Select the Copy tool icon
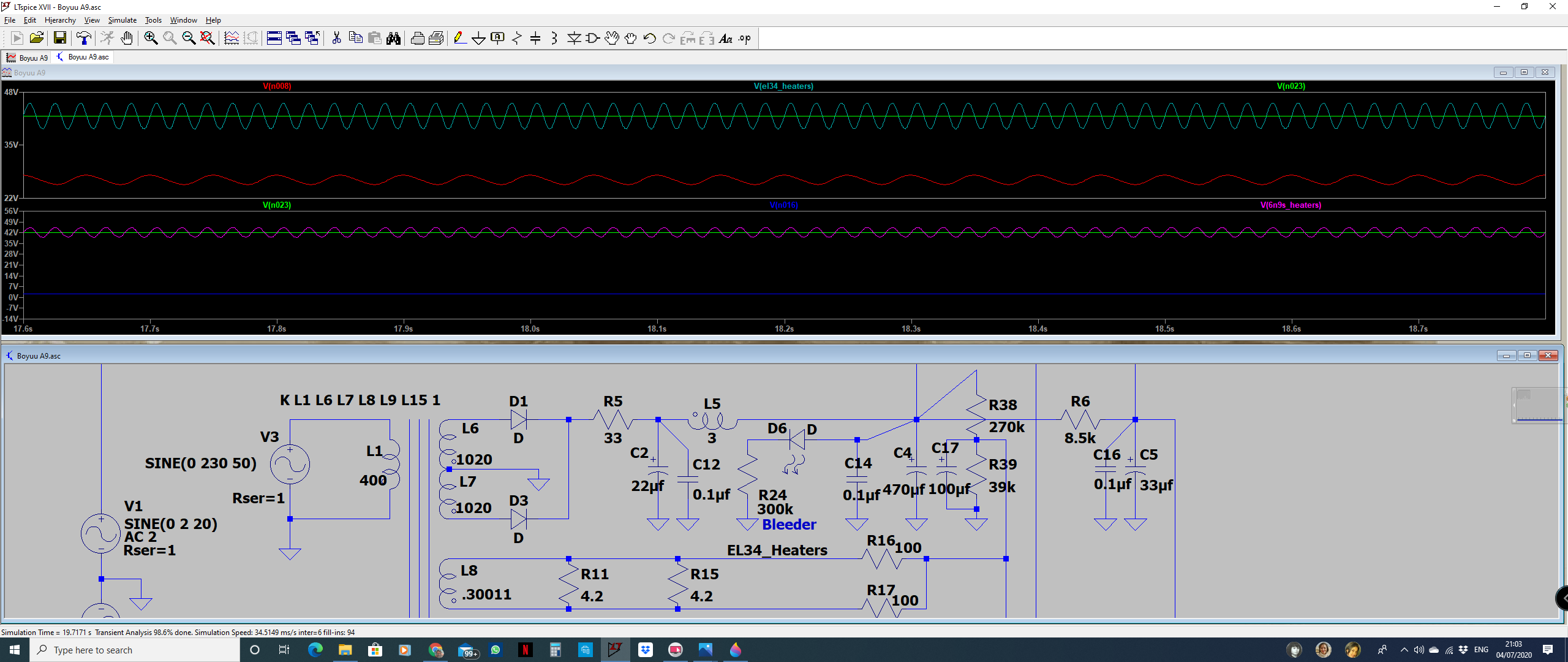The width and height of the screenshot is (1568, 662). [355, 38]
